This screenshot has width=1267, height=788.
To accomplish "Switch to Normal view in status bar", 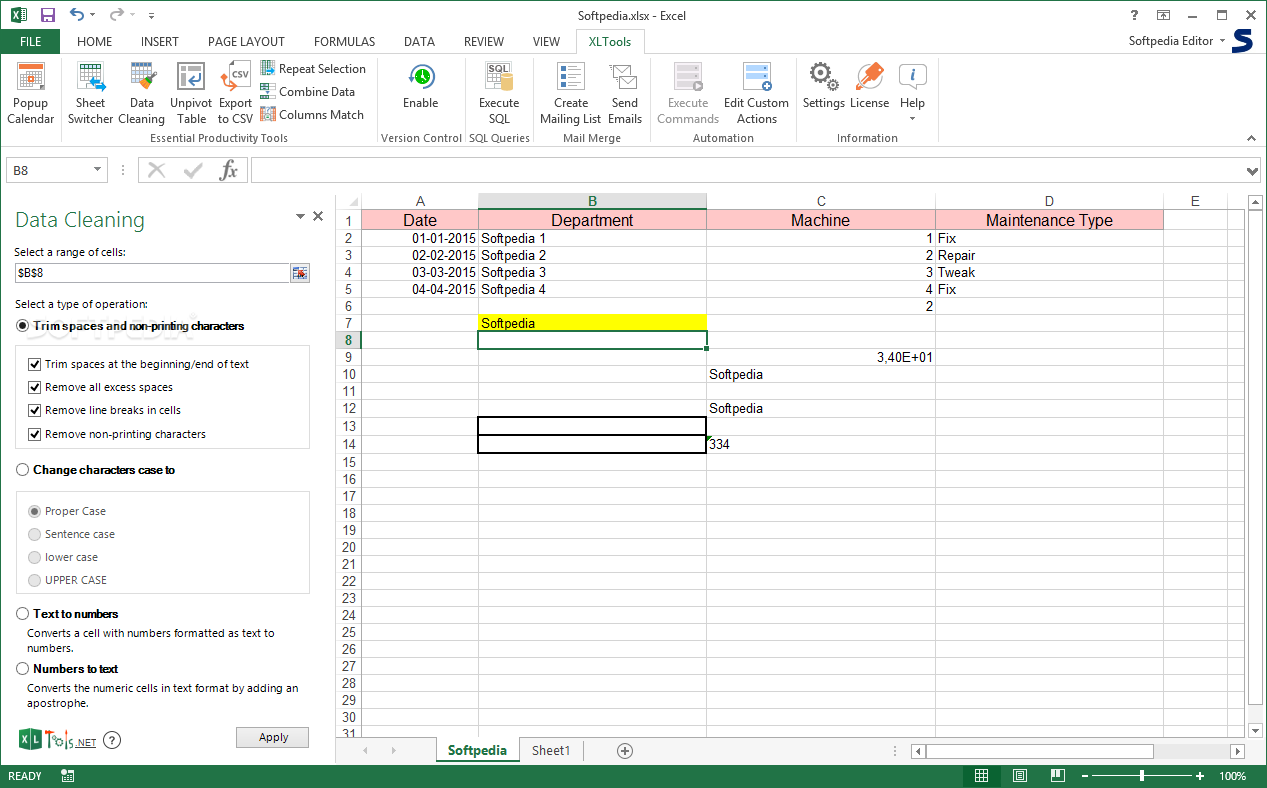I will (x=981, y=776).
